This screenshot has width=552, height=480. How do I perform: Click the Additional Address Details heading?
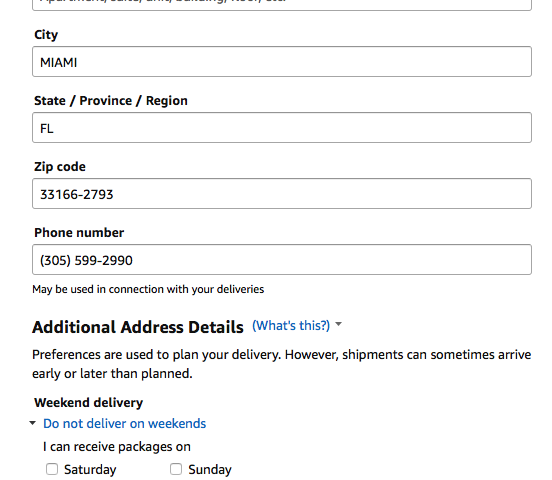coord(138,327)
